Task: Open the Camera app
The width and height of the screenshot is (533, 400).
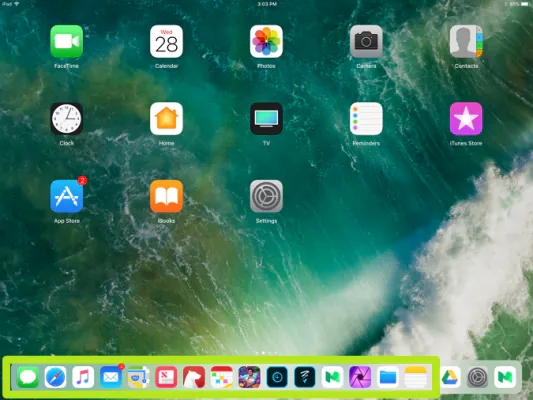Action: tap(366, 41)
